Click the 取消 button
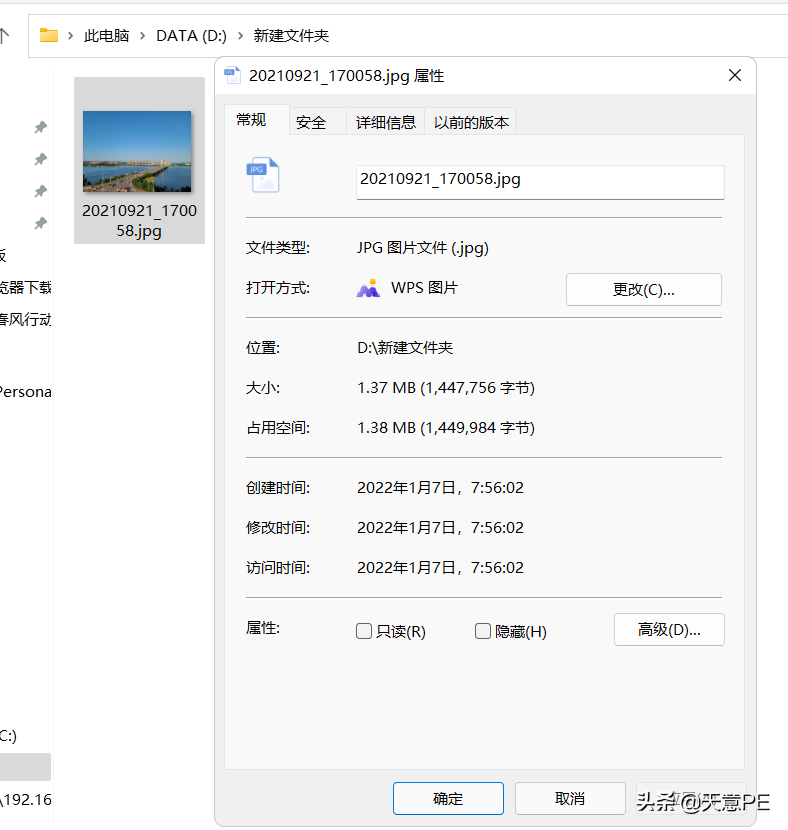Viewport: 788px width, 830px height. click(570, 798)
